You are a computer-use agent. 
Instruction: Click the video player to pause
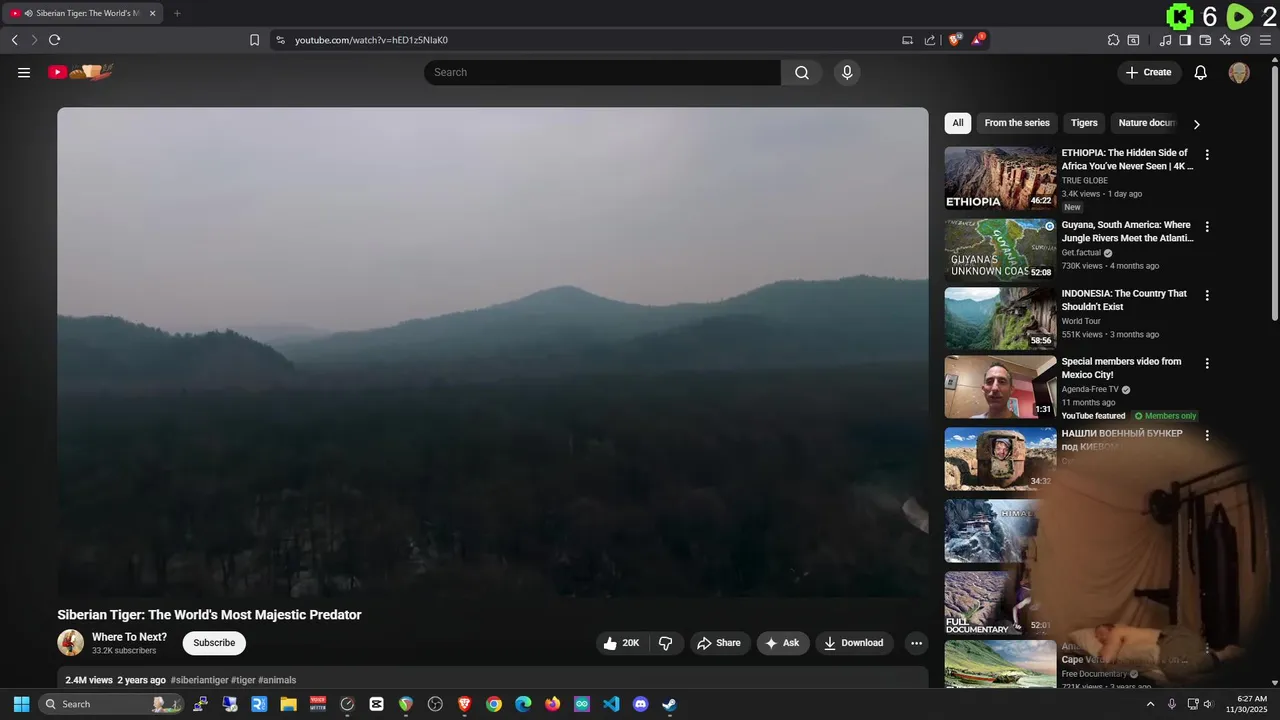point(492,352)
